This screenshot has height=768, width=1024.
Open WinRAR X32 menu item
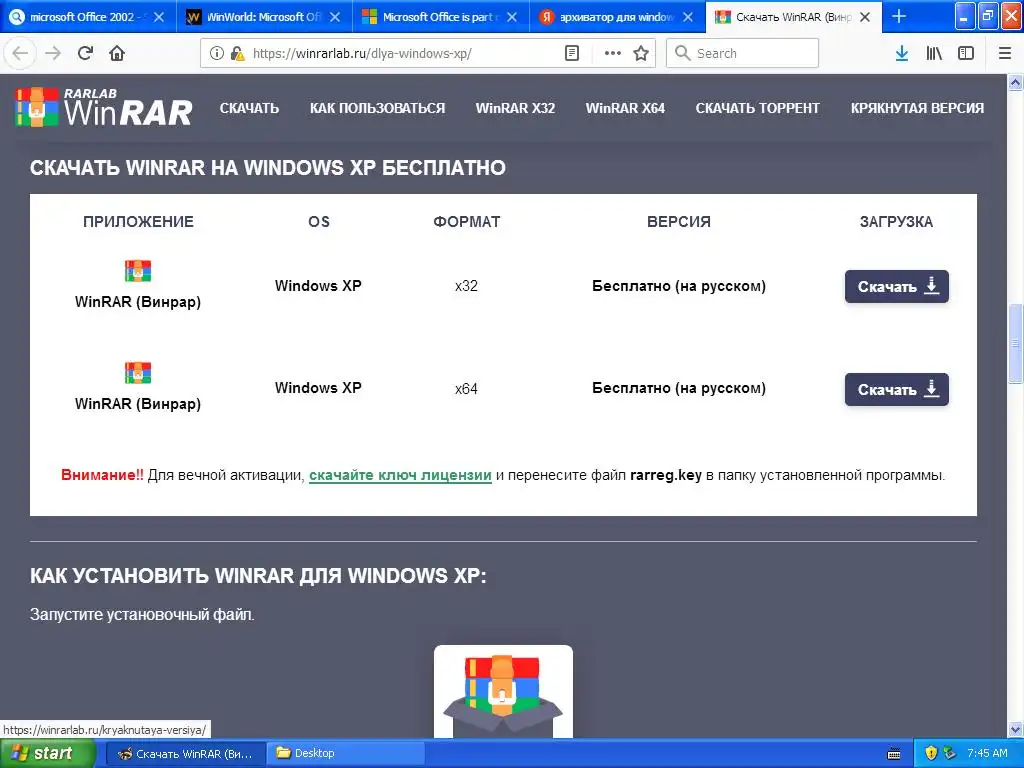[515, 108]
